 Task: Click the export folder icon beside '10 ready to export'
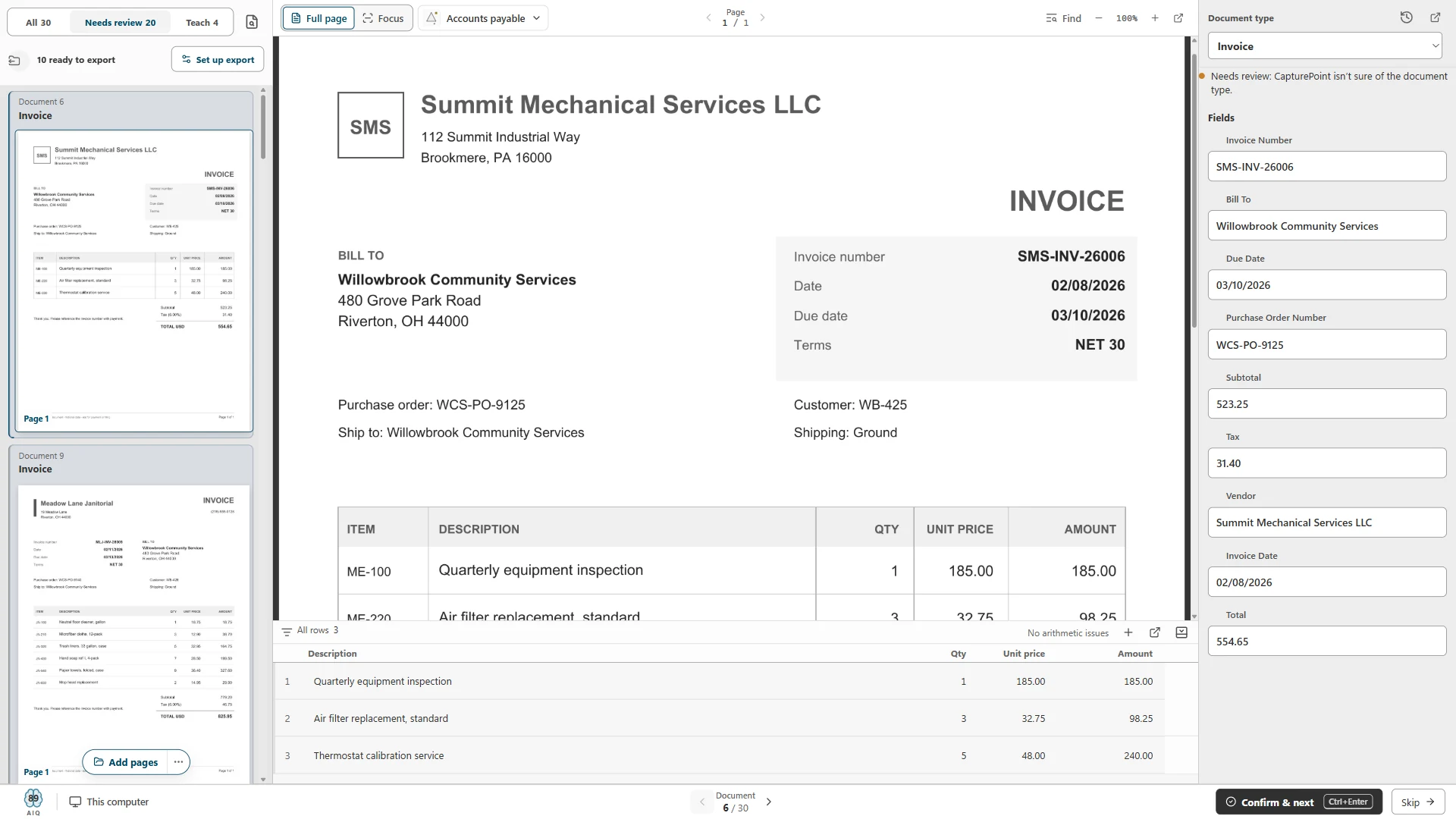point(14,60)
